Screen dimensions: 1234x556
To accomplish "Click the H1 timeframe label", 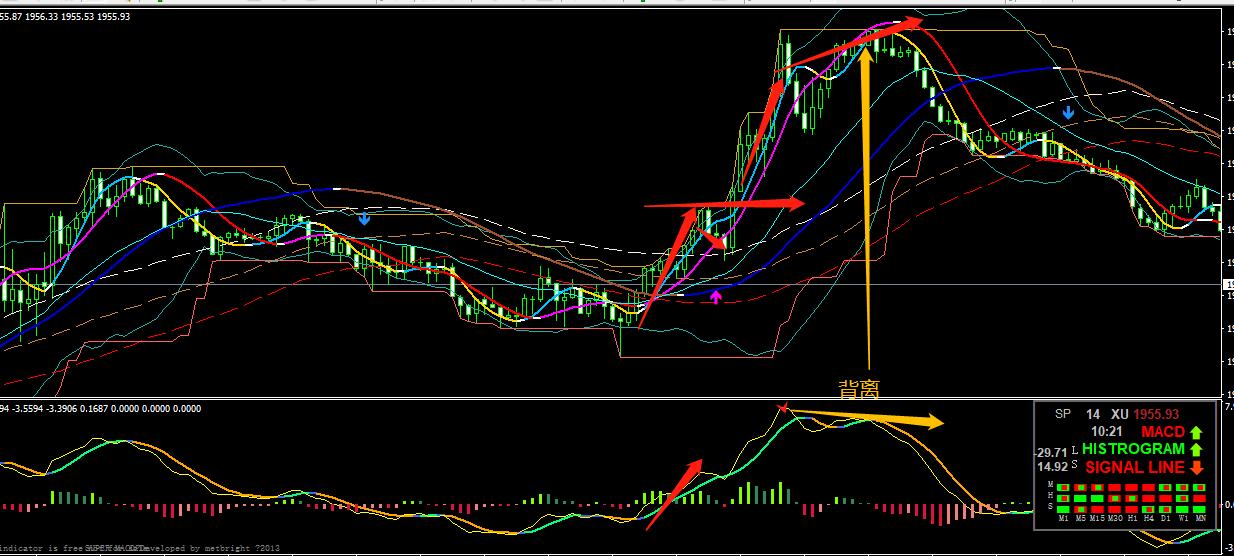I will pos(1132,518).
